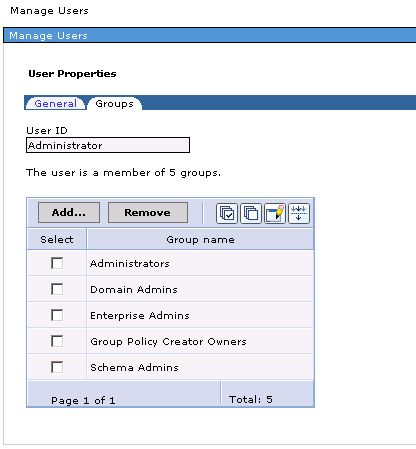416x449 pixels.
Task: Check the Group Policy Creator Owners checkbox
Action: [57, 341]
